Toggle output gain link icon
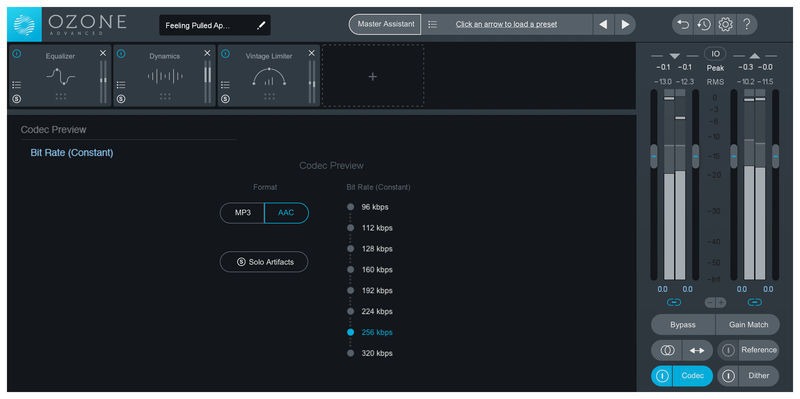Viewport: 800px width, 399px height. coord(755,303)
